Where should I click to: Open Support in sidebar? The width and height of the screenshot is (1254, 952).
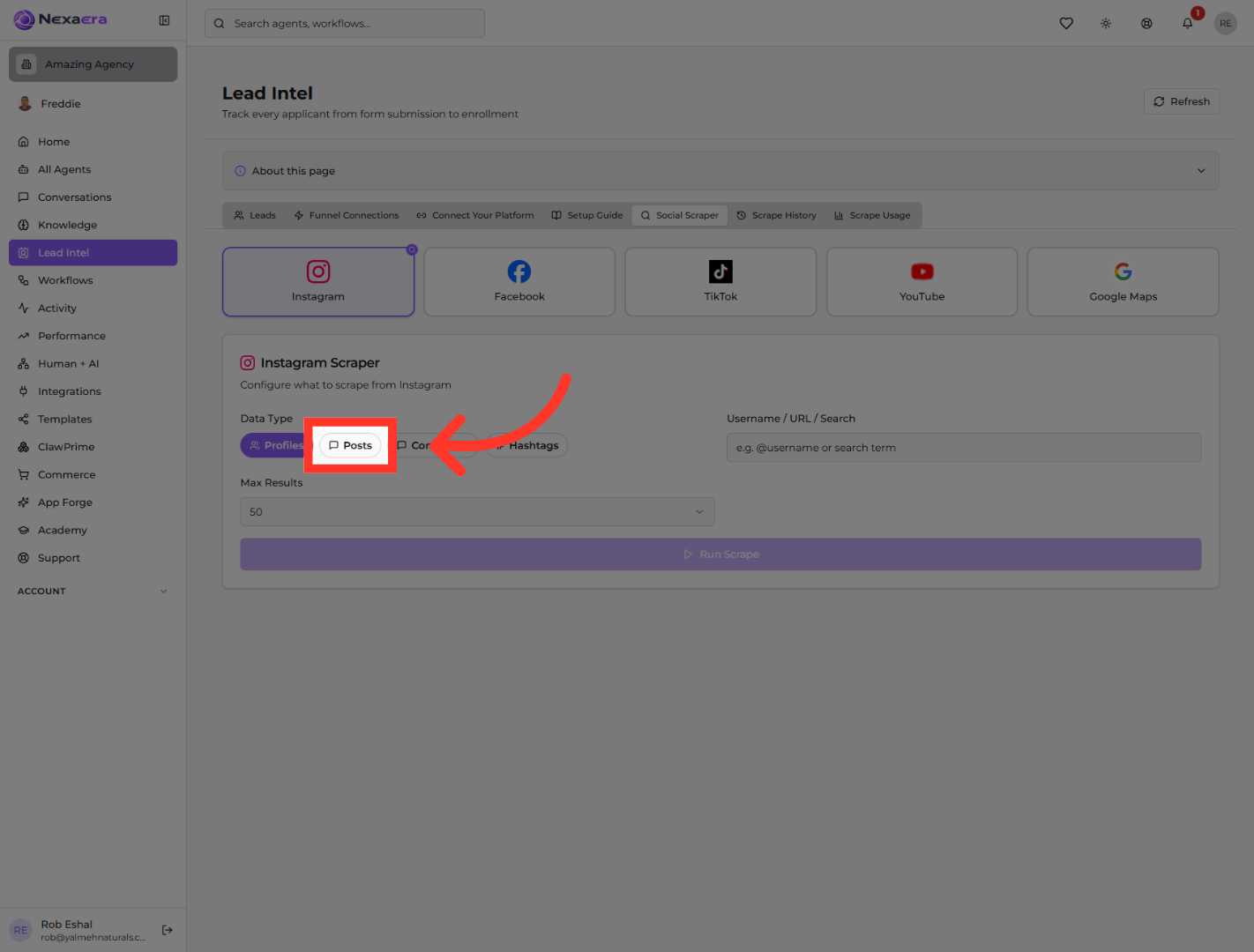(x=93, y=558)
